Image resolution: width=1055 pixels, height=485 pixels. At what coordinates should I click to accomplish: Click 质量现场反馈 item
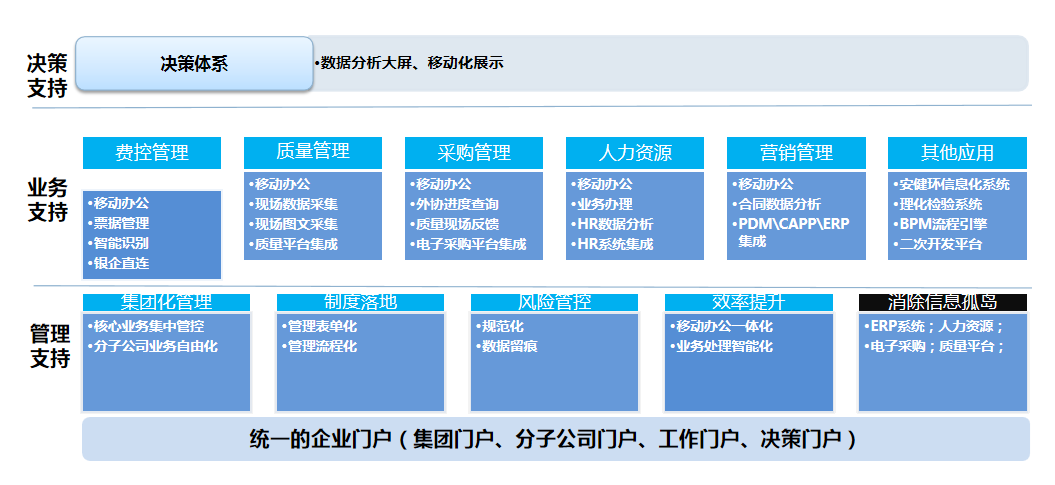(x=454, y=225)
